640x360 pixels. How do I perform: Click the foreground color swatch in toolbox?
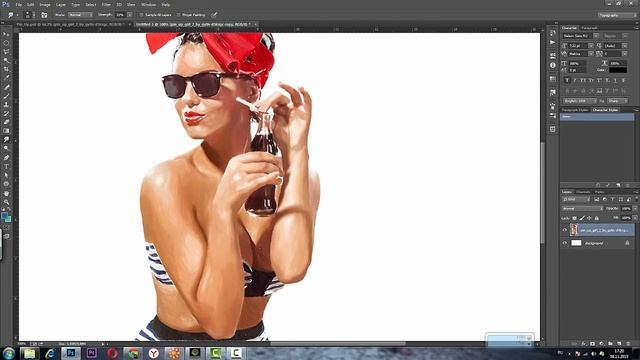pos(4,216)
